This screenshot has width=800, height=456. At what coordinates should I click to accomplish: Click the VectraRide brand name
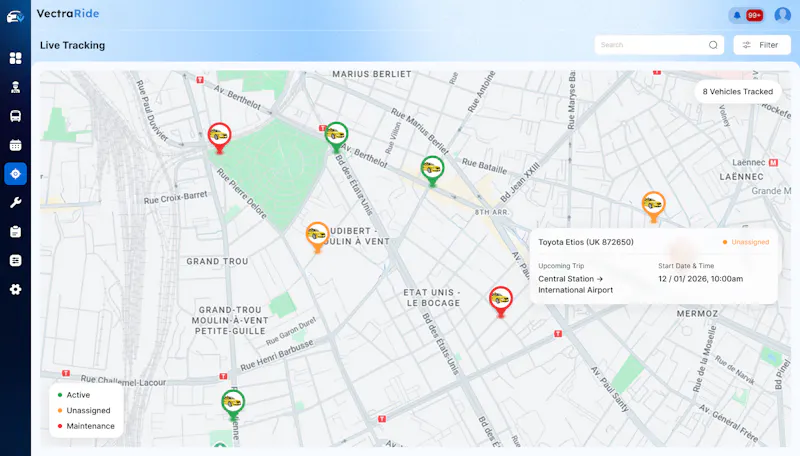tap(68, 14)
